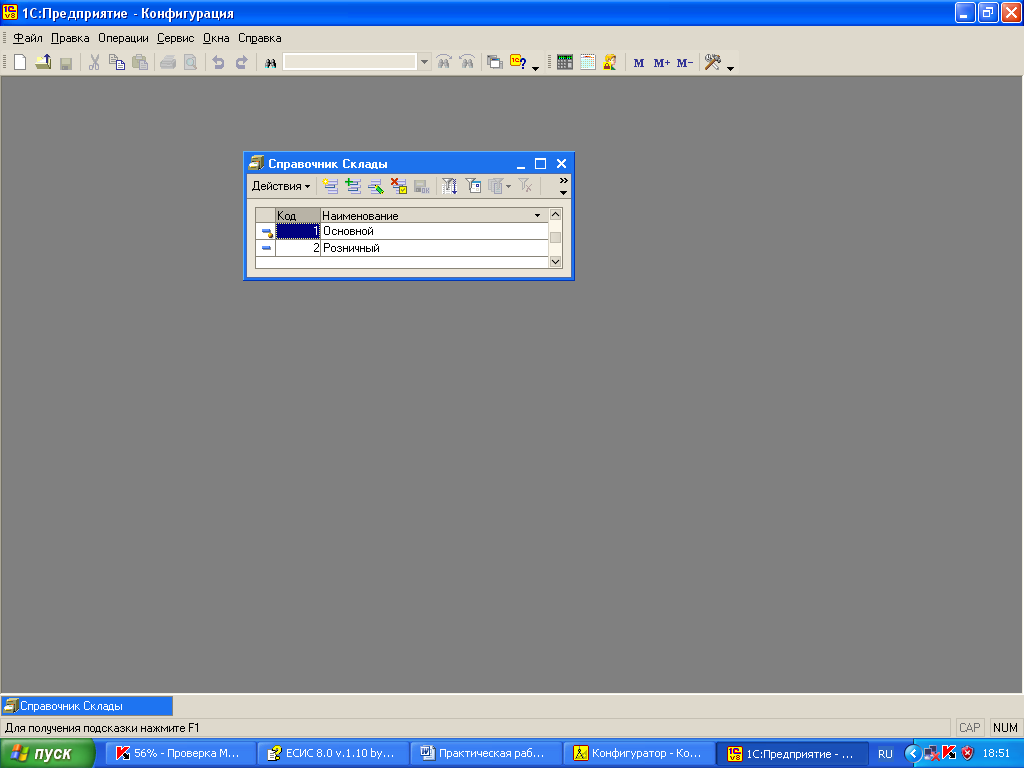This screenshot has height=768, width=1024.
Task: Click the M- memory subtract button
Action: pos(684,63)
